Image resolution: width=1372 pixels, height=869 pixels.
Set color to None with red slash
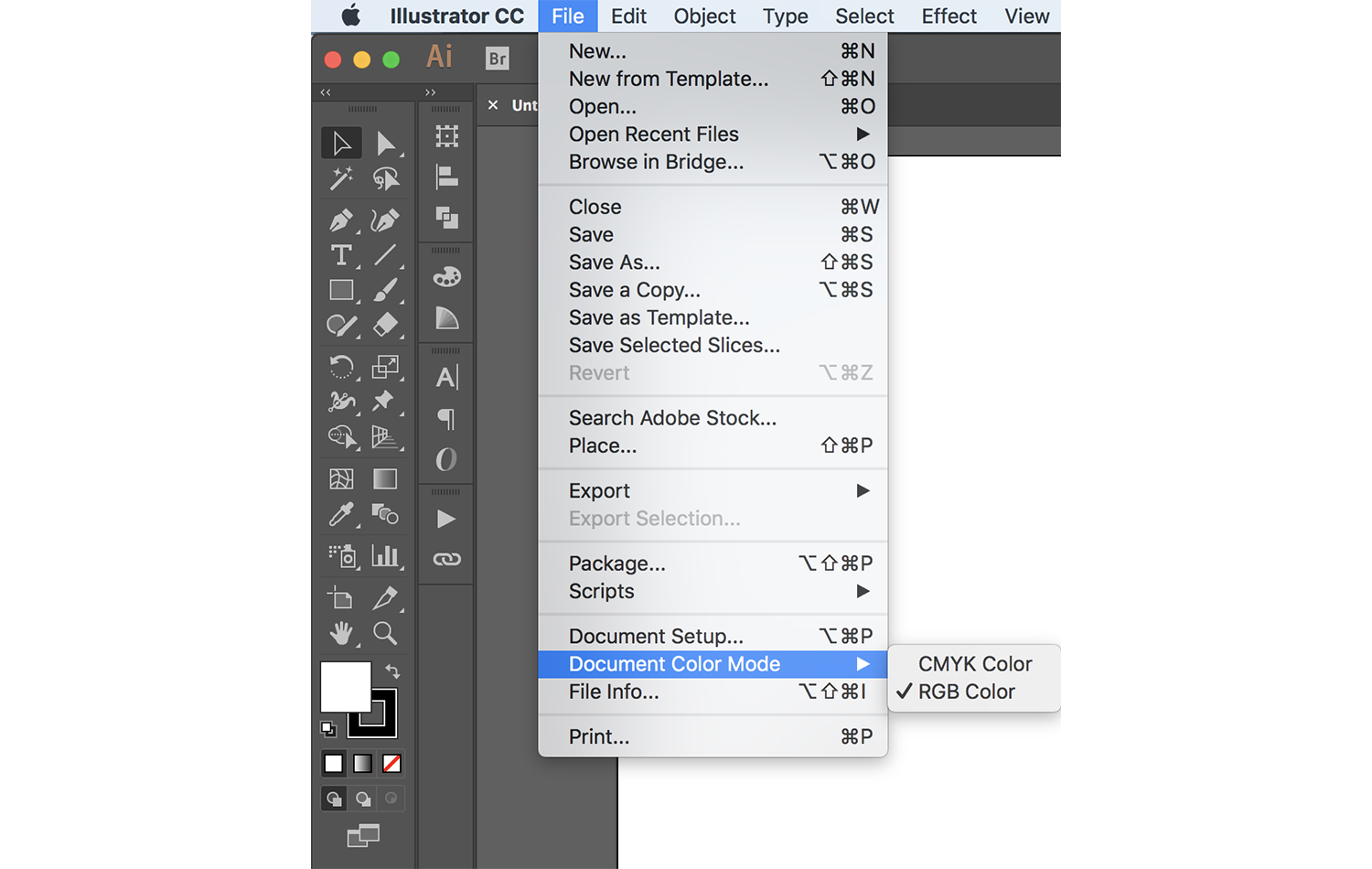pos(391,763)
